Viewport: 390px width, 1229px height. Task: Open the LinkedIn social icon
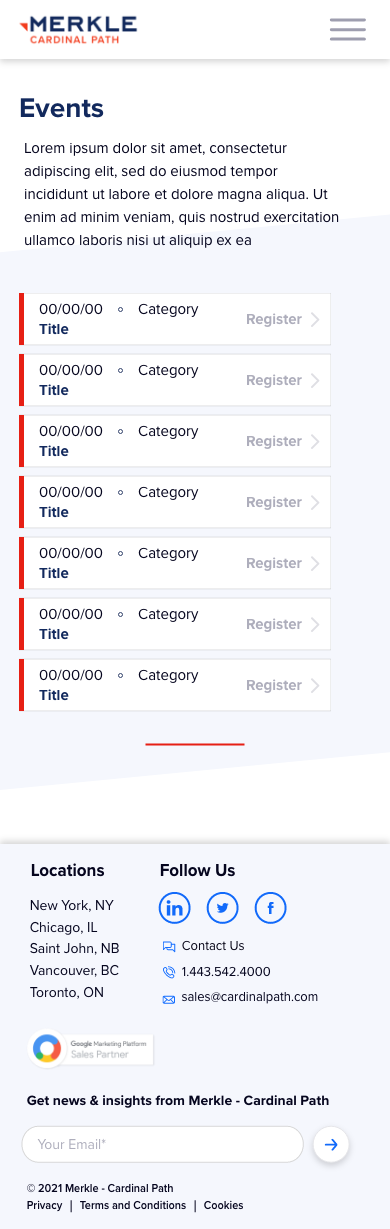[x=175, y=908]
